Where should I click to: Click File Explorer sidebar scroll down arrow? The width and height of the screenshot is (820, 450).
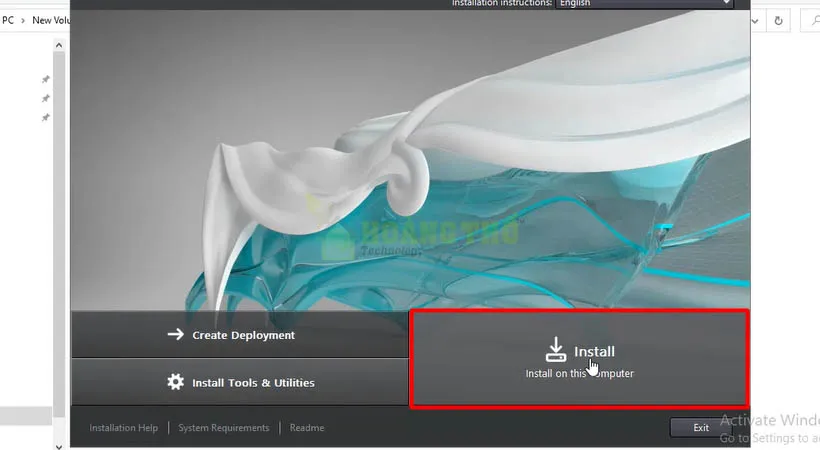pyautogui.click(x=59, y=446)
